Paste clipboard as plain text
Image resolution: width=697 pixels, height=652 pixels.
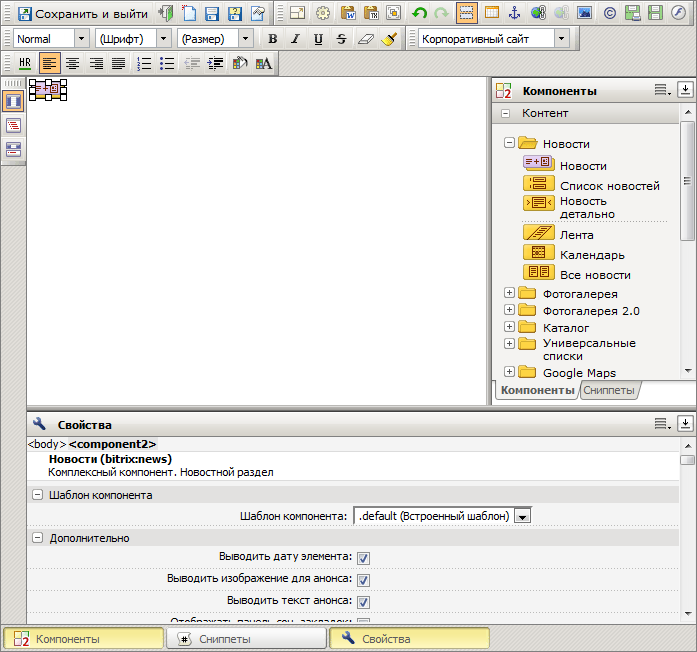coord(371,13)
